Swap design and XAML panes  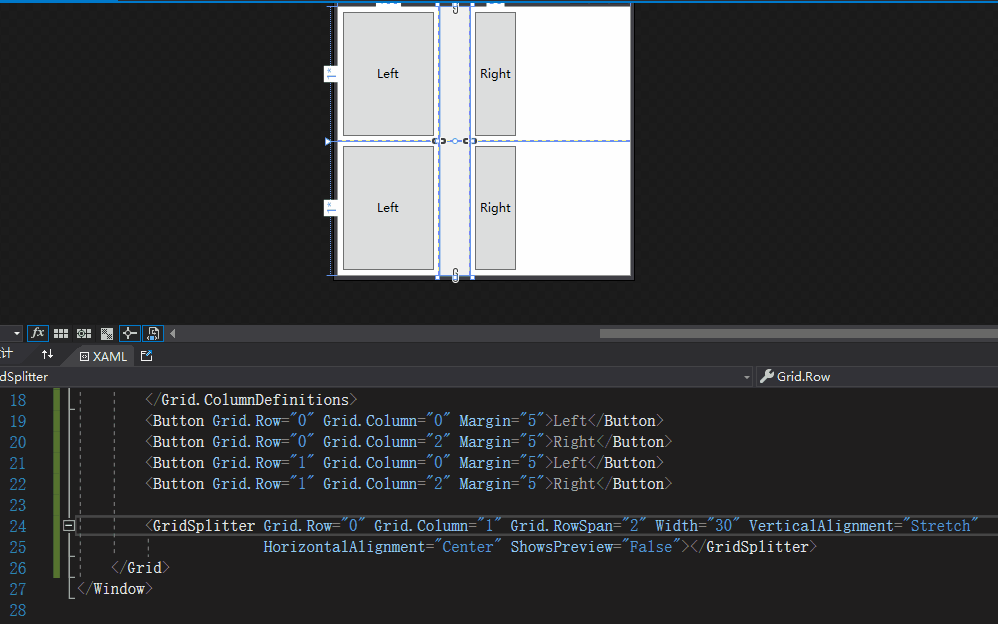pyautogui.click(x=47, y=354)
